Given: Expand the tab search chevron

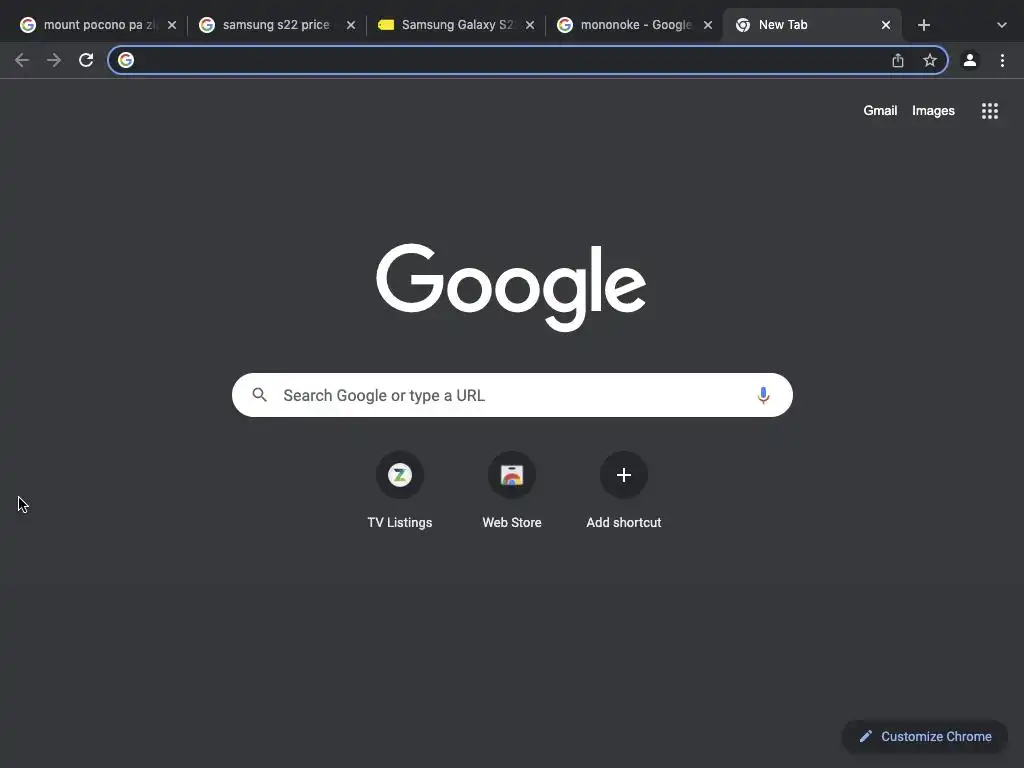Looking at the screenshot, I should (x=1002, y=25).
